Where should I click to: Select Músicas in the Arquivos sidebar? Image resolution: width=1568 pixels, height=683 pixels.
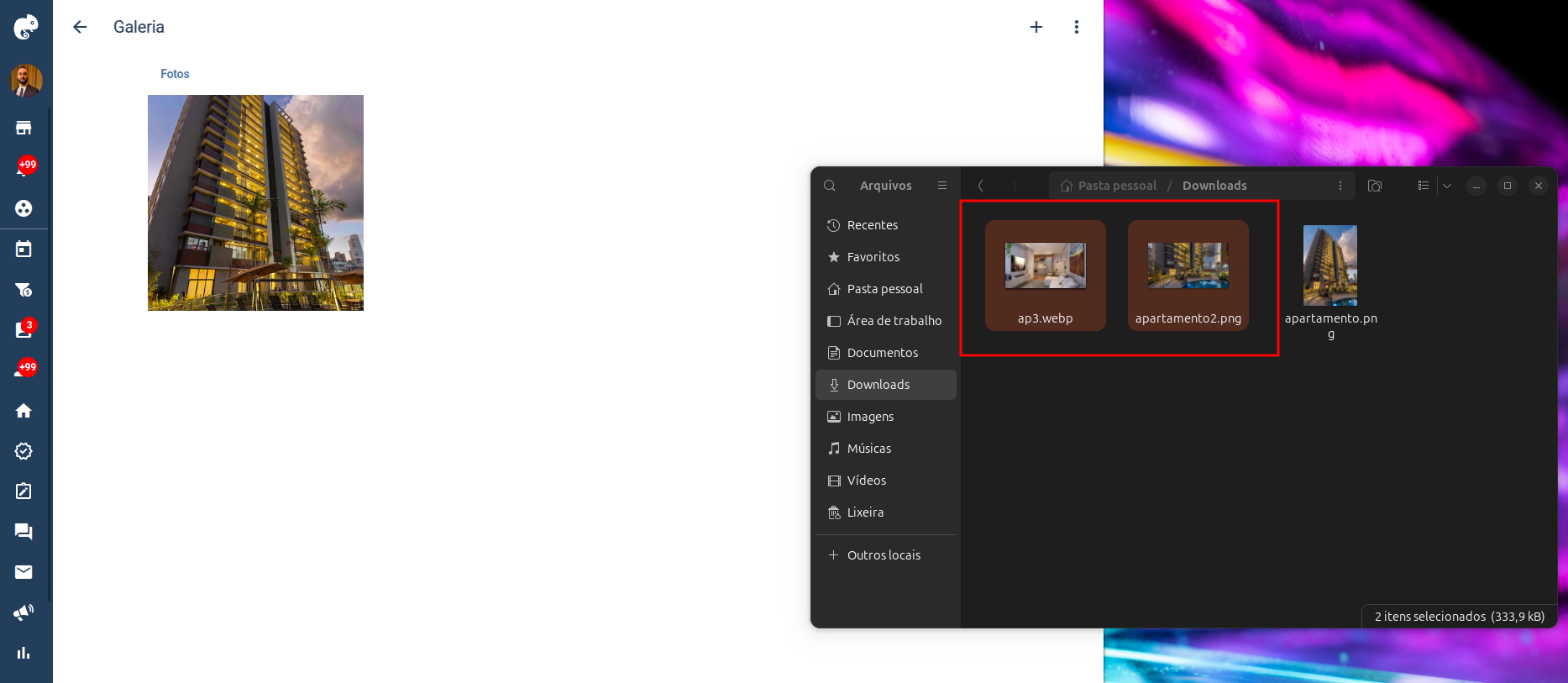click(886, 449)
